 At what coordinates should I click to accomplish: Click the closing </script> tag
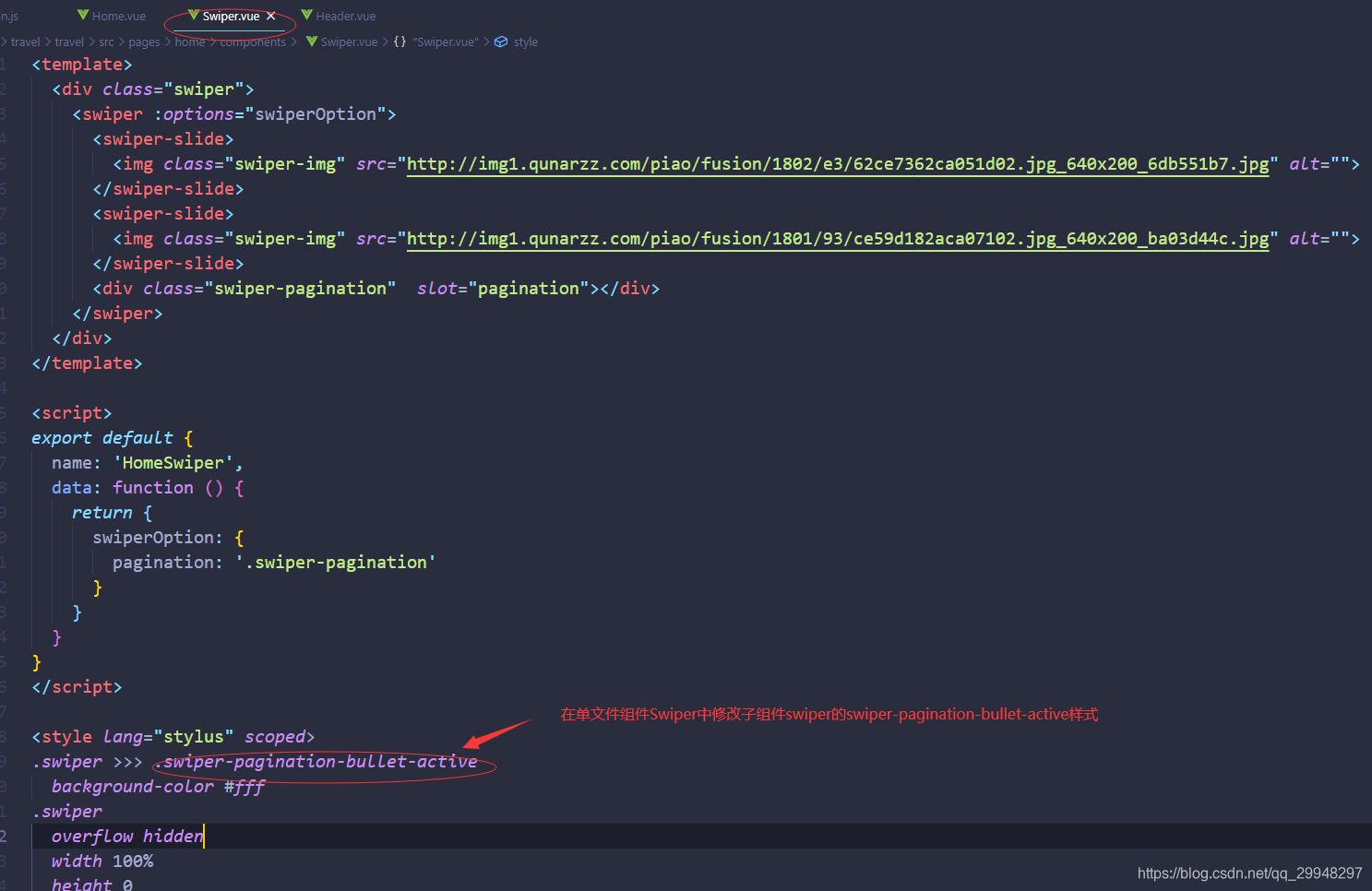pyautogui.click(x=77, y=686)
